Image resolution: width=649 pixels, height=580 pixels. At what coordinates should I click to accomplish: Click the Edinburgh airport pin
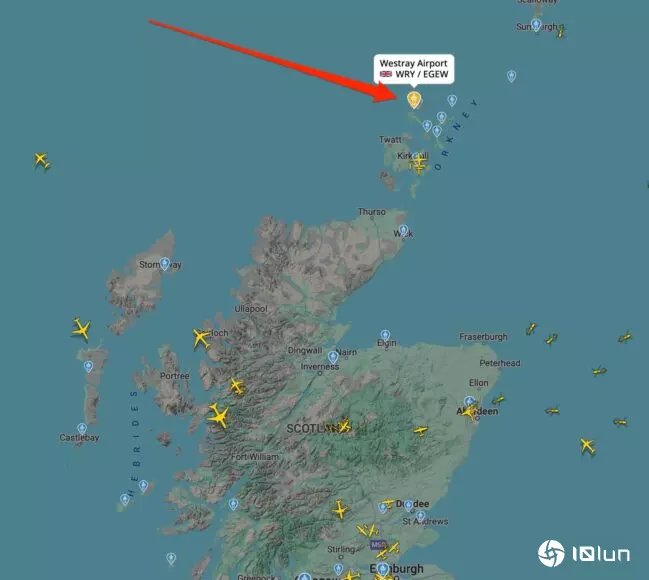tap(383, 569)
